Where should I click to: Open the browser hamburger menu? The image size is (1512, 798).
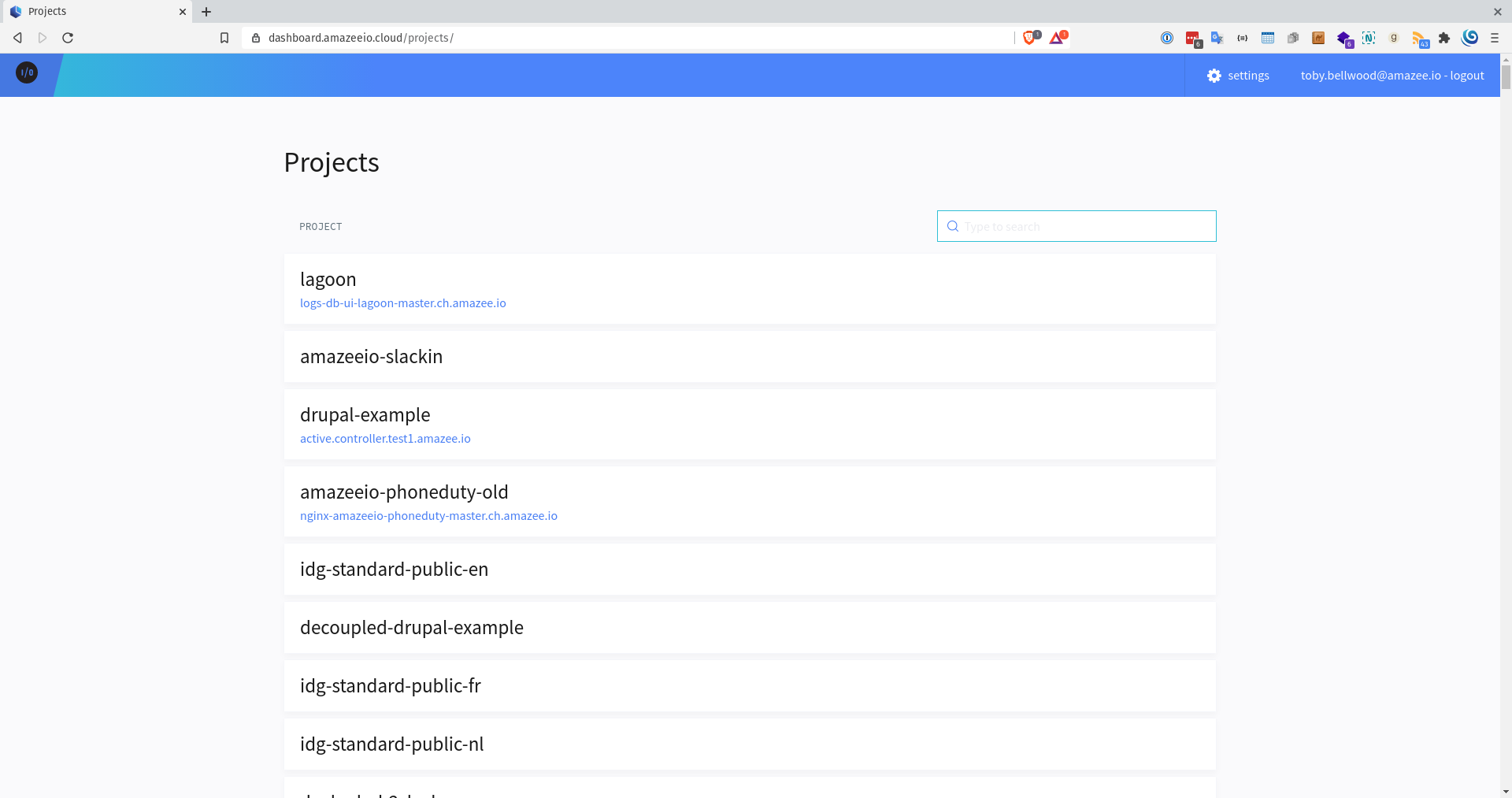tap(1495, 38)
